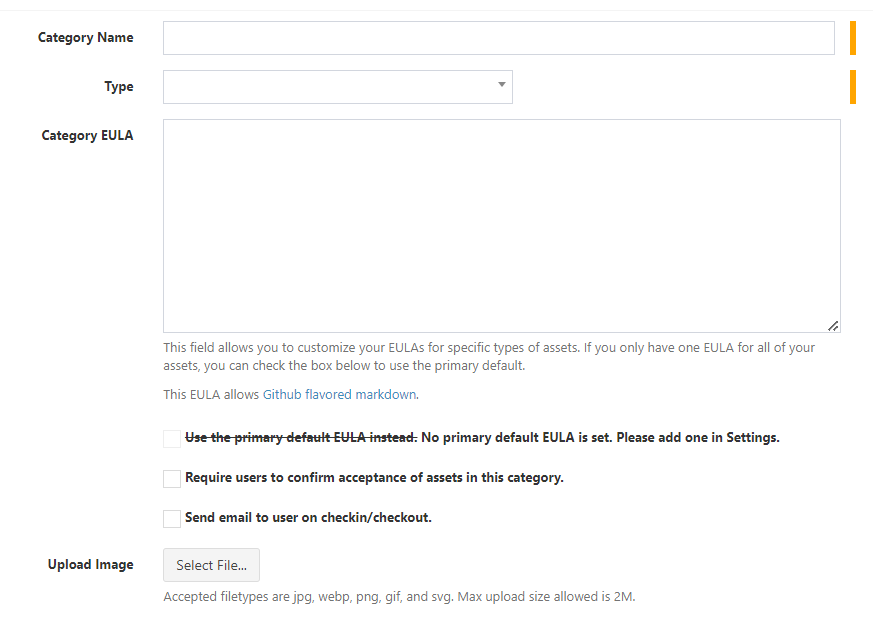This screenshot has height=618, width=873.
Task: Tick the send email on checkin/checkout checkbox
Action: 172,519
